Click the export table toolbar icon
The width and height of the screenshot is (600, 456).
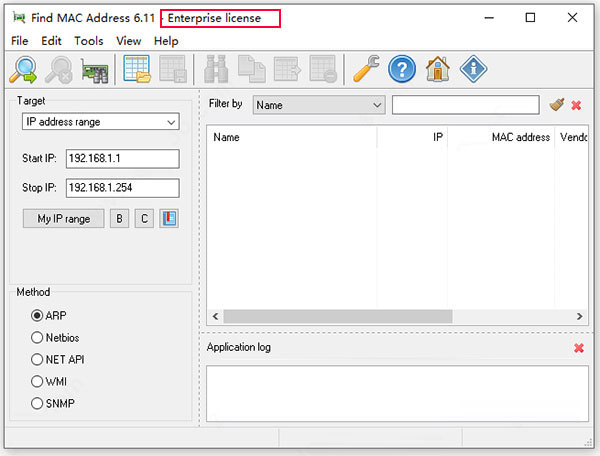(x=287, y=69)
